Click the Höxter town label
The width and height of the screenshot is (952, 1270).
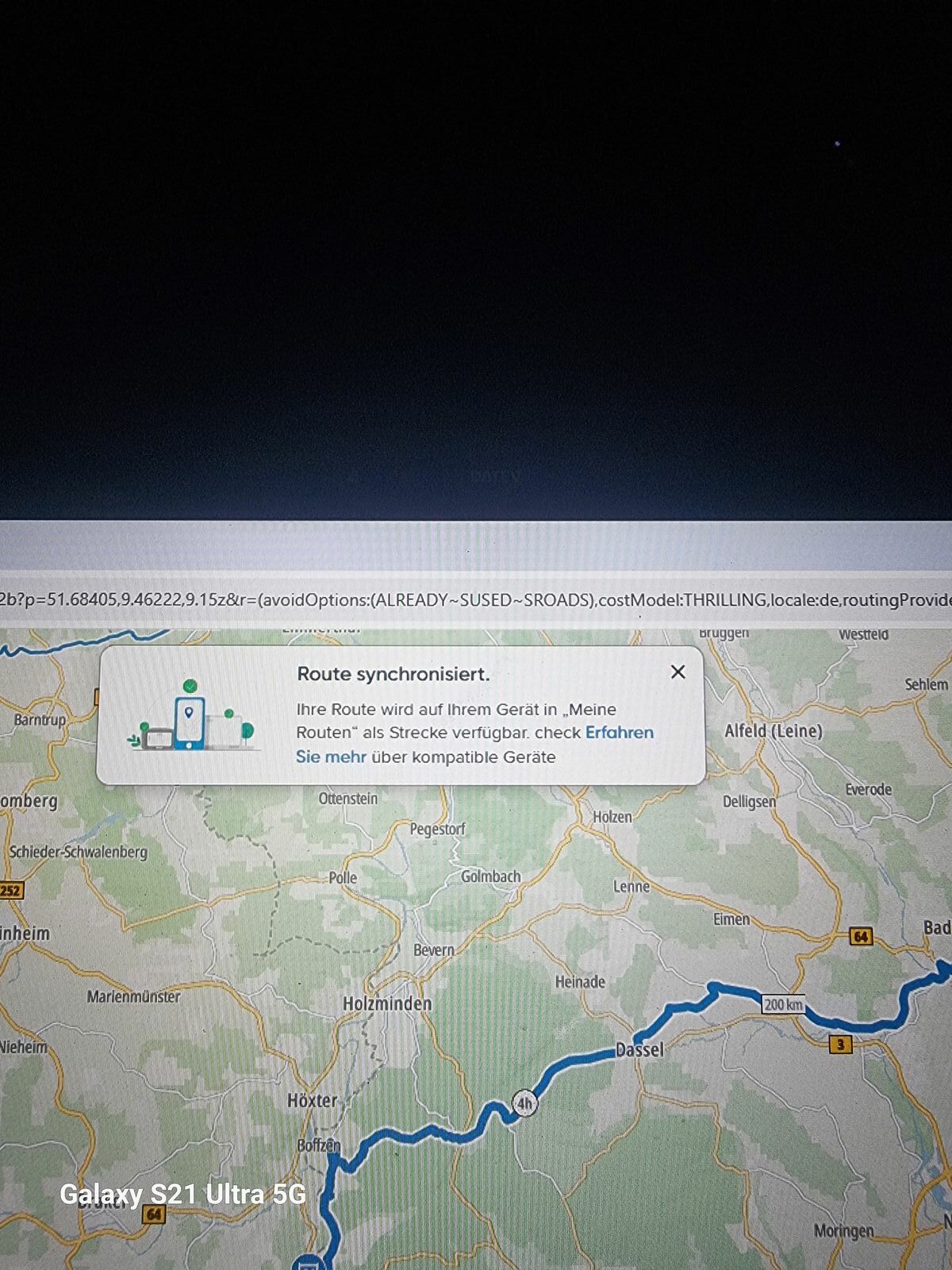coord(313,1101)
